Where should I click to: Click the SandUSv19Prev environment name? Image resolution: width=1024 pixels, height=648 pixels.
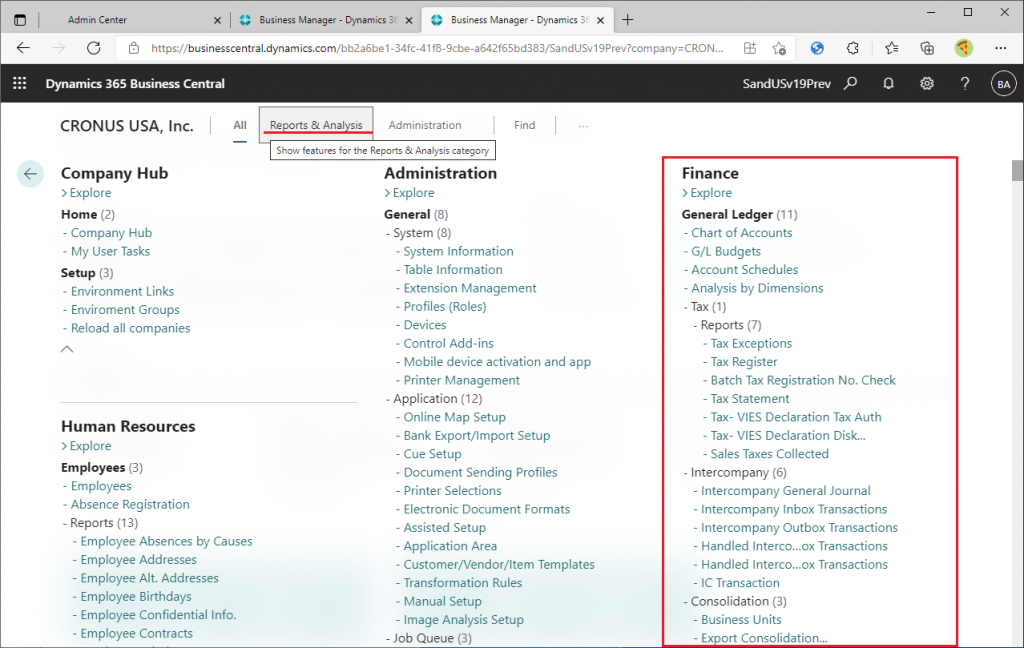pos(786,84)
